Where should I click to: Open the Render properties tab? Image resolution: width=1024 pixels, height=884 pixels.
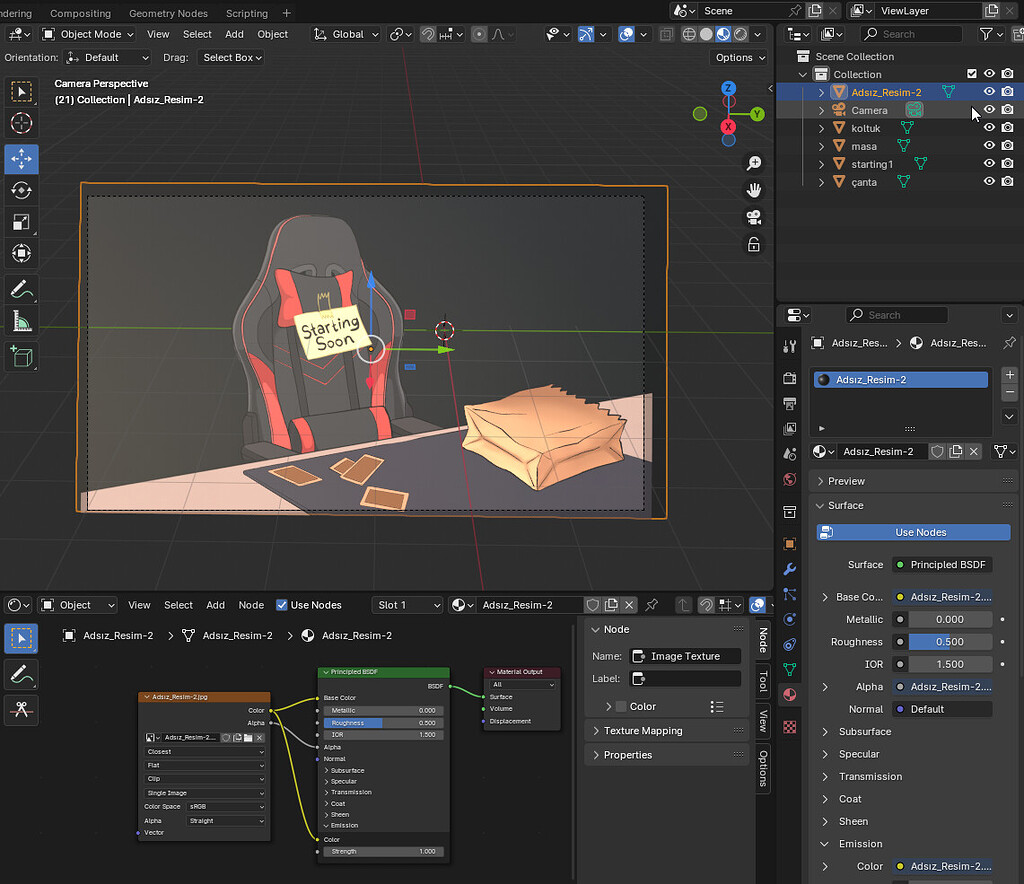tap(790, 379)
